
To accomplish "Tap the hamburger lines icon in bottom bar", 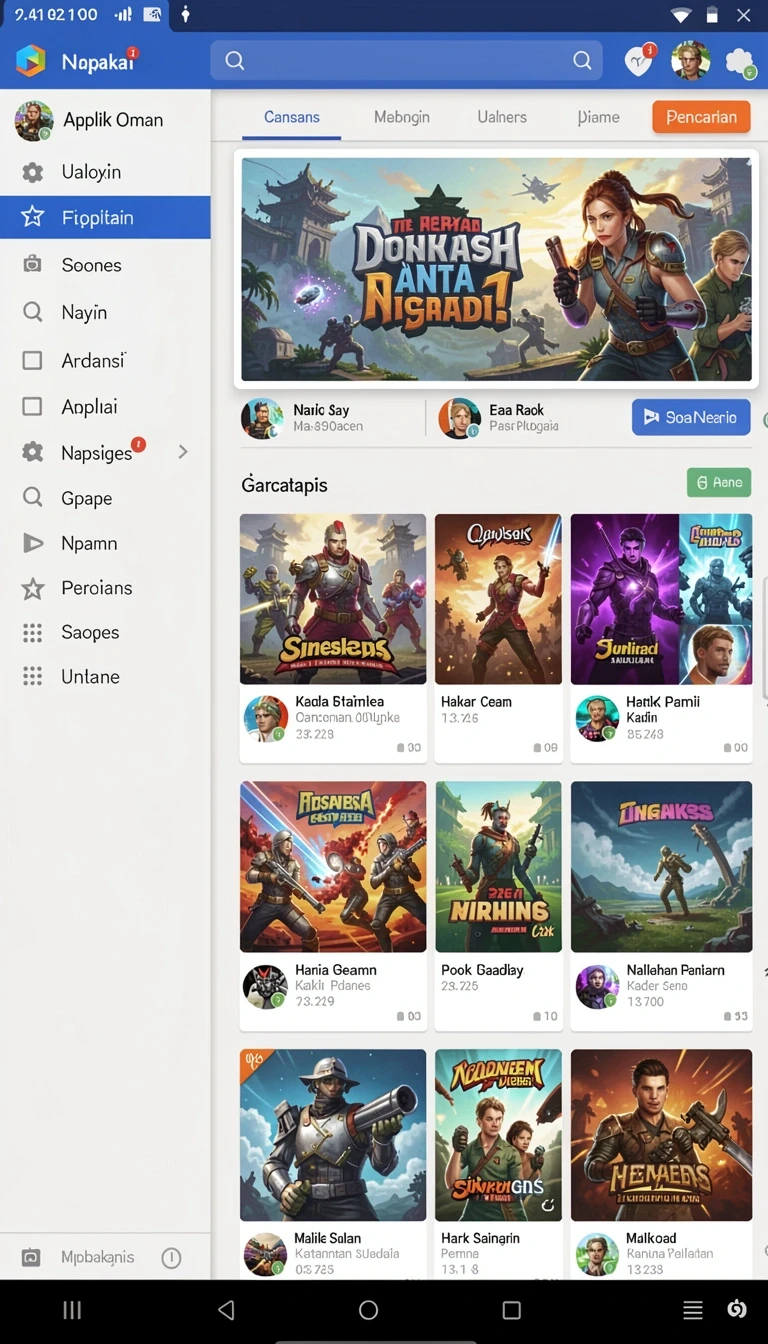I will pyautogui.click(x=692, y=1310).
